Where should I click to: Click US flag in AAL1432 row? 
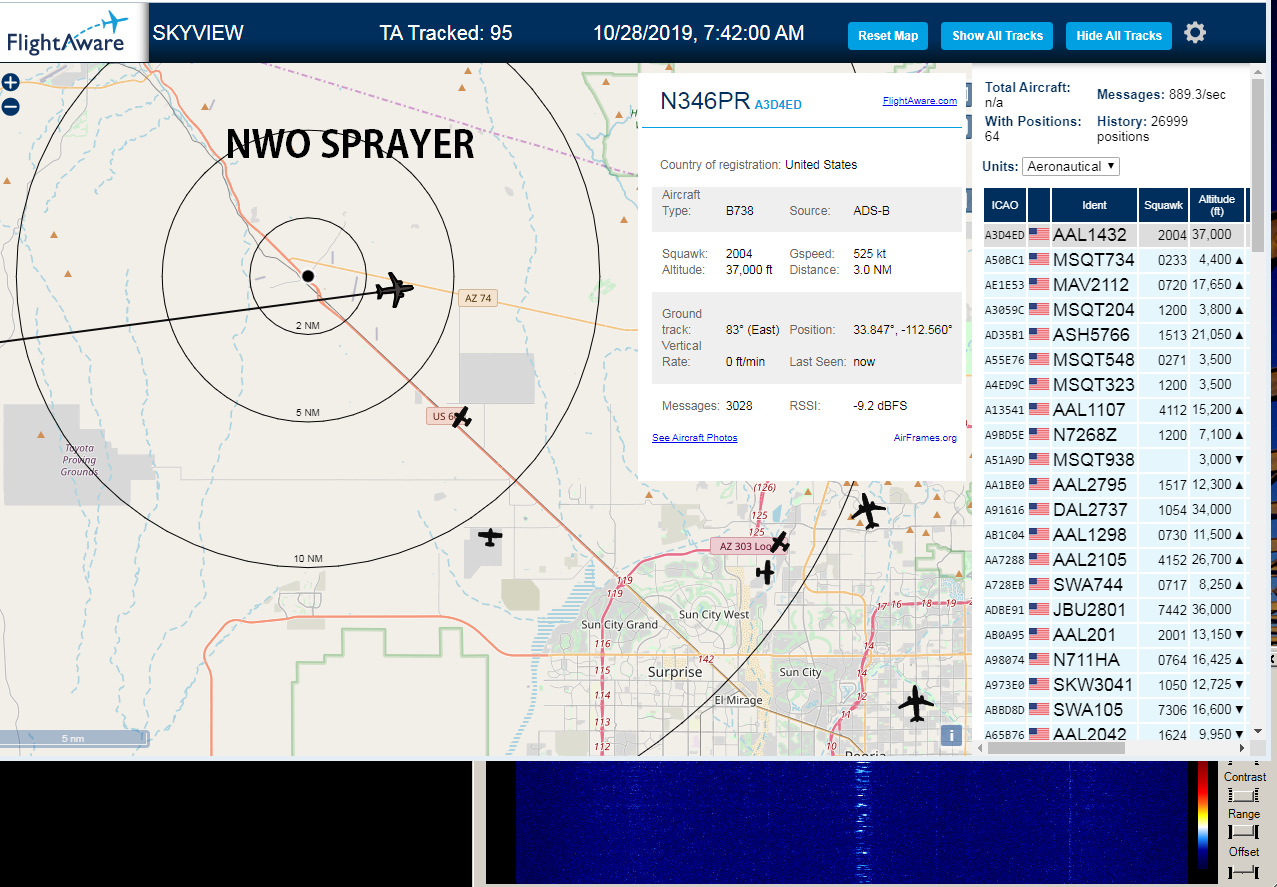1038,235
